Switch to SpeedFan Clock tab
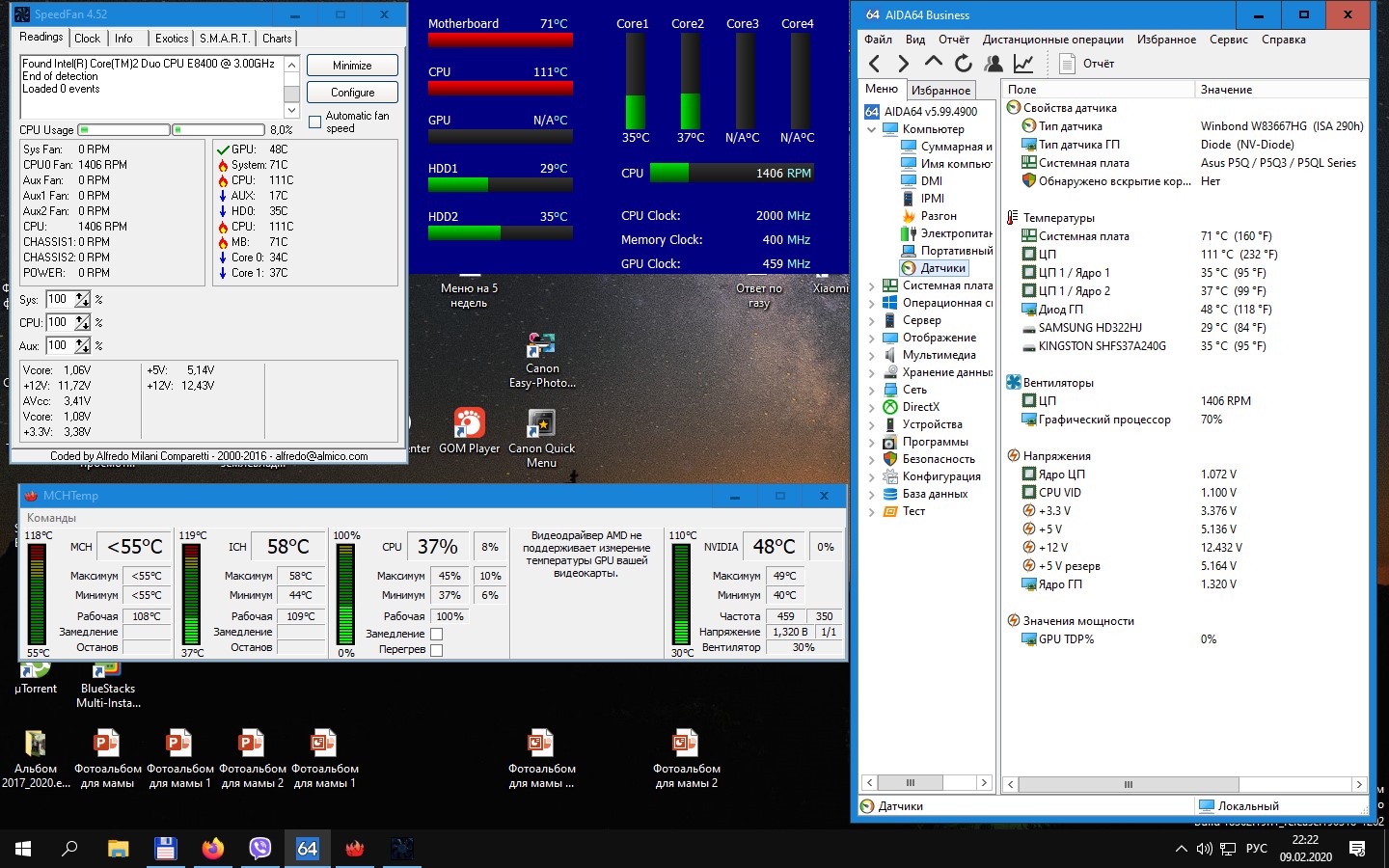The image size is (1389, 868). (x=87, y=39)
